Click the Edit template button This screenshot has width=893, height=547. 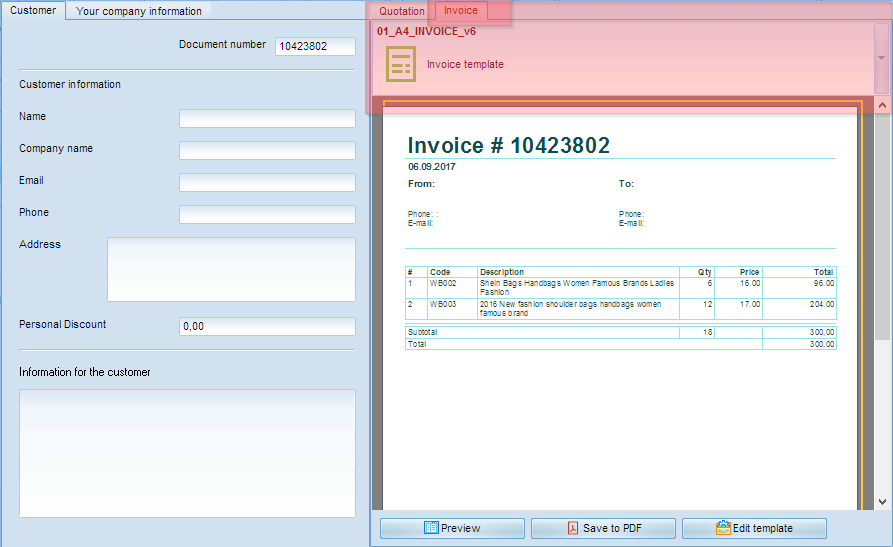[x=754, y=528]
